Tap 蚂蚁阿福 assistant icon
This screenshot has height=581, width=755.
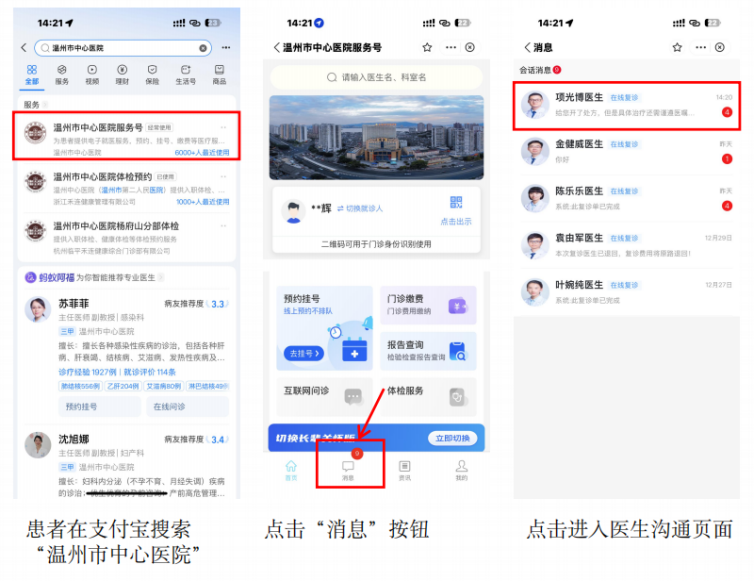pyautogui.click(x=30, y=277)
